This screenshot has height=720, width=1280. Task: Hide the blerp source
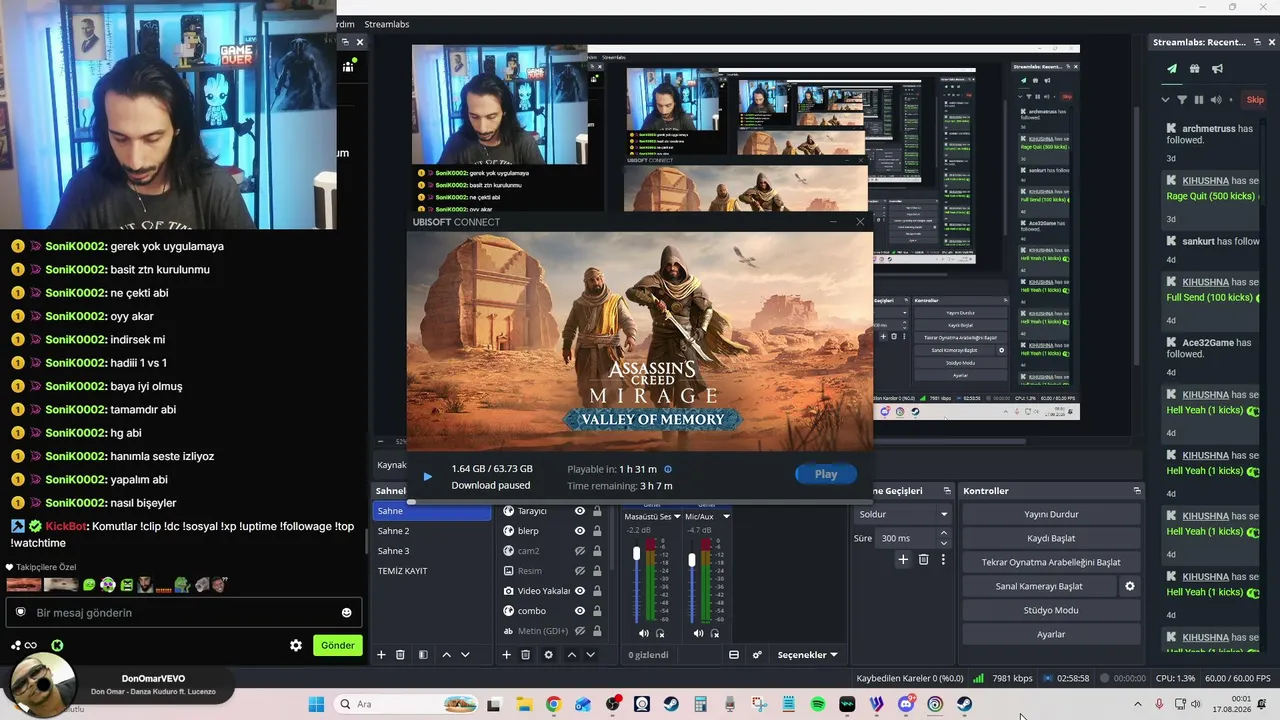[579, 531]
